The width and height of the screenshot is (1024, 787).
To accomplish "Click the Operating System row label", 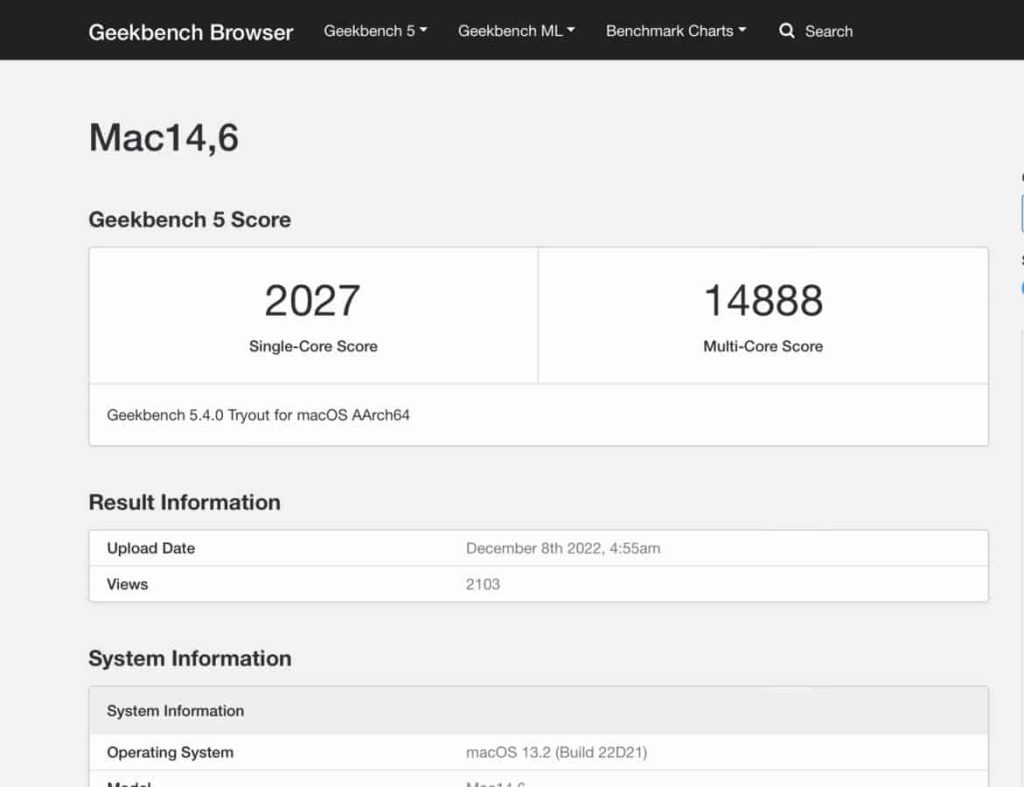I will [170, 752].
